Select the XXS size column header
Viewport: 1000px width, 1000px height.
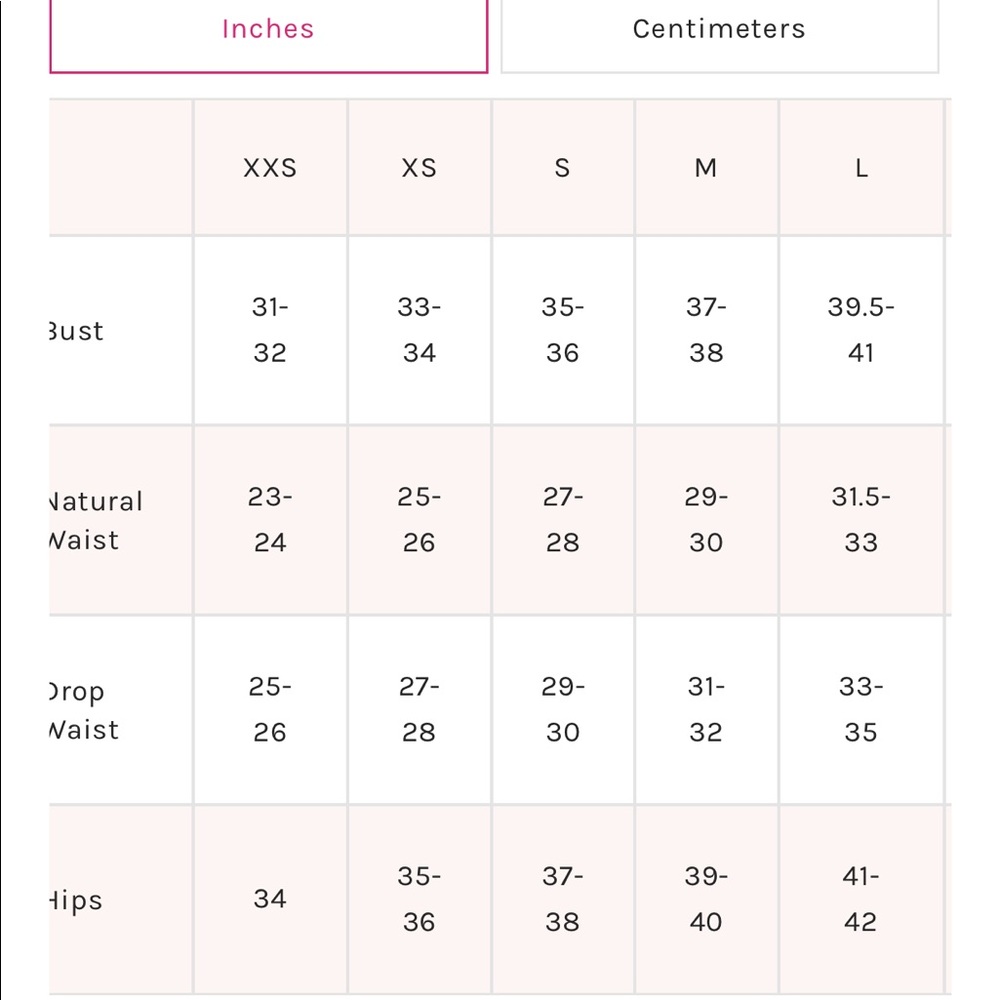tap(270, 168)
